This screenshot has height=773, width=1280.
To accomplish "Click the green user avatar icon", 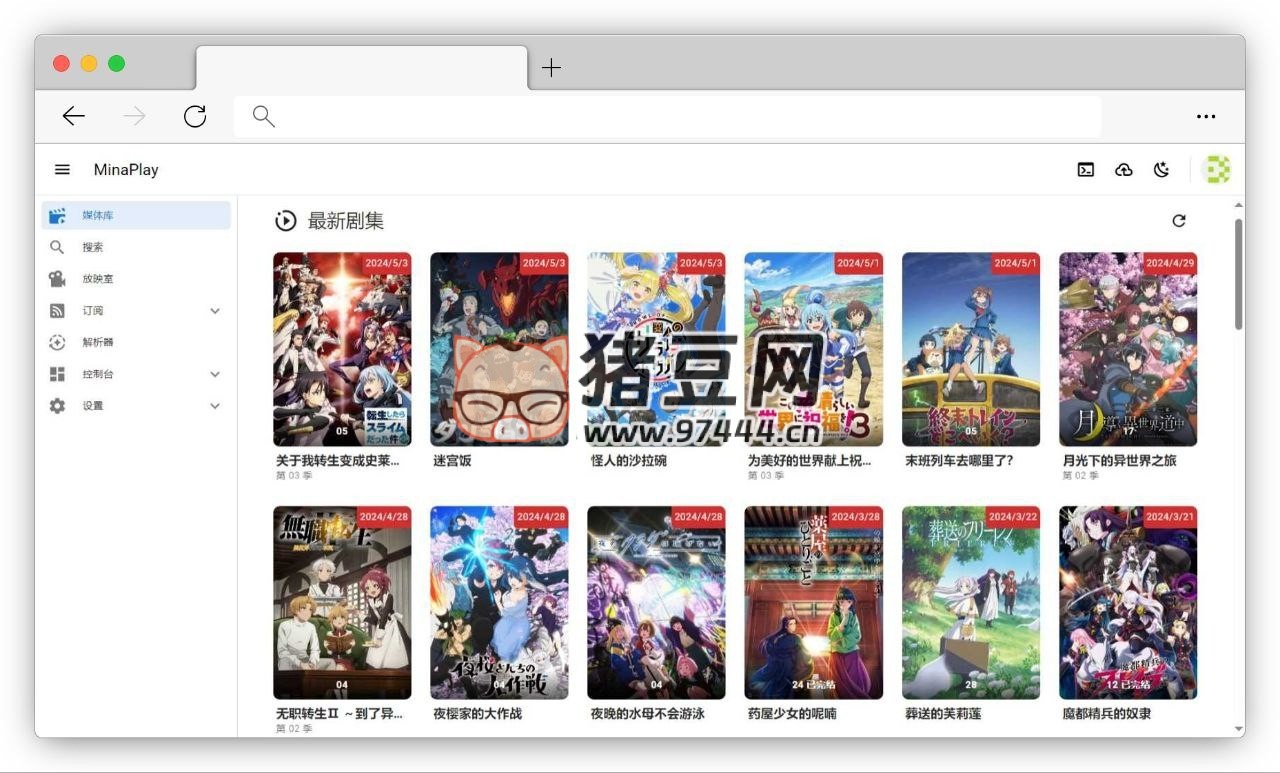I will click(1217, 170).
